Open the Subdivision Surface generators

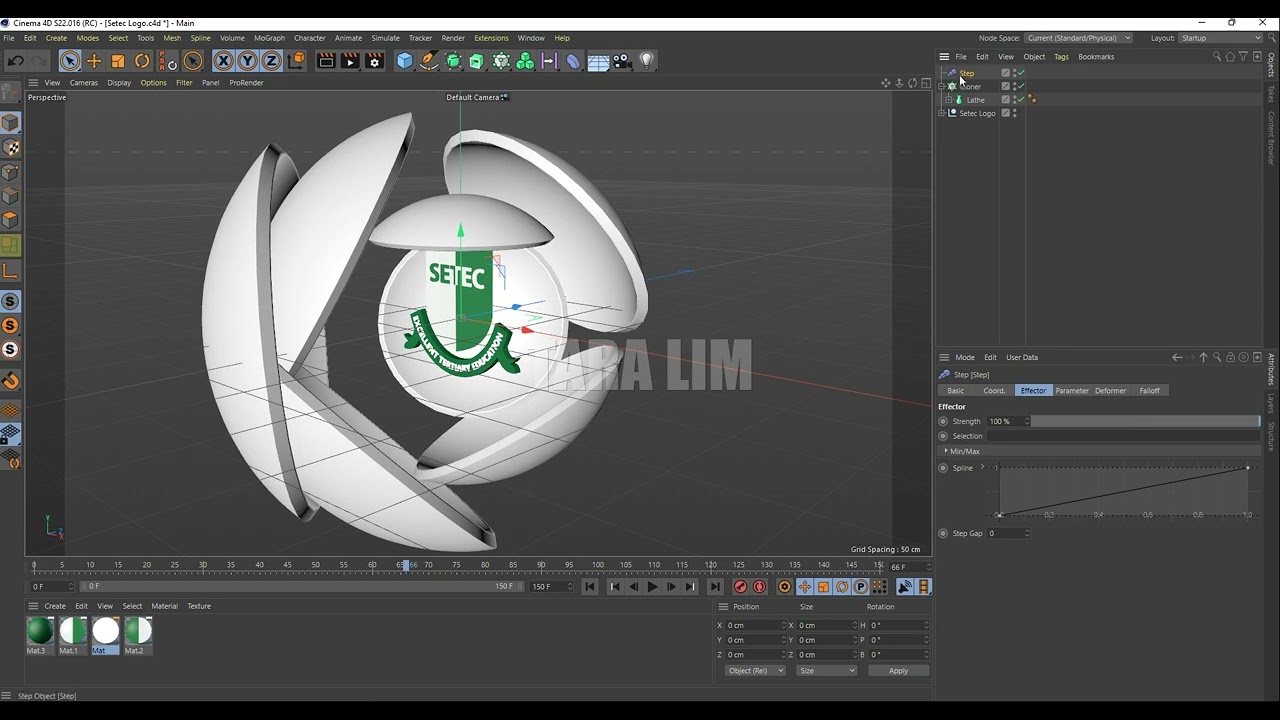point(453,61)
